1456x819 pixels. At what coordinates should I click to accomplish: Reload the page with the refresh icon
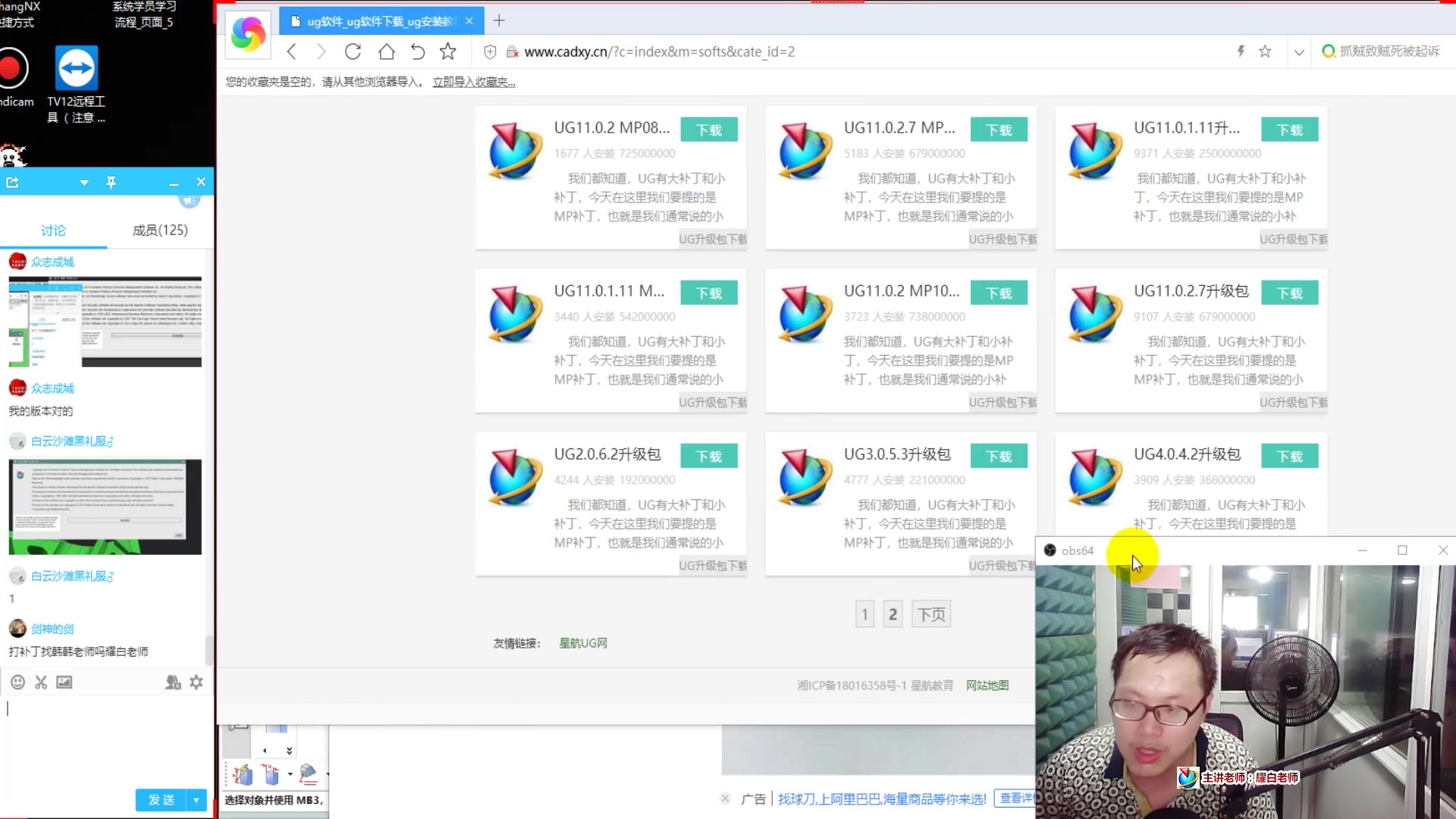coord(353,52)
